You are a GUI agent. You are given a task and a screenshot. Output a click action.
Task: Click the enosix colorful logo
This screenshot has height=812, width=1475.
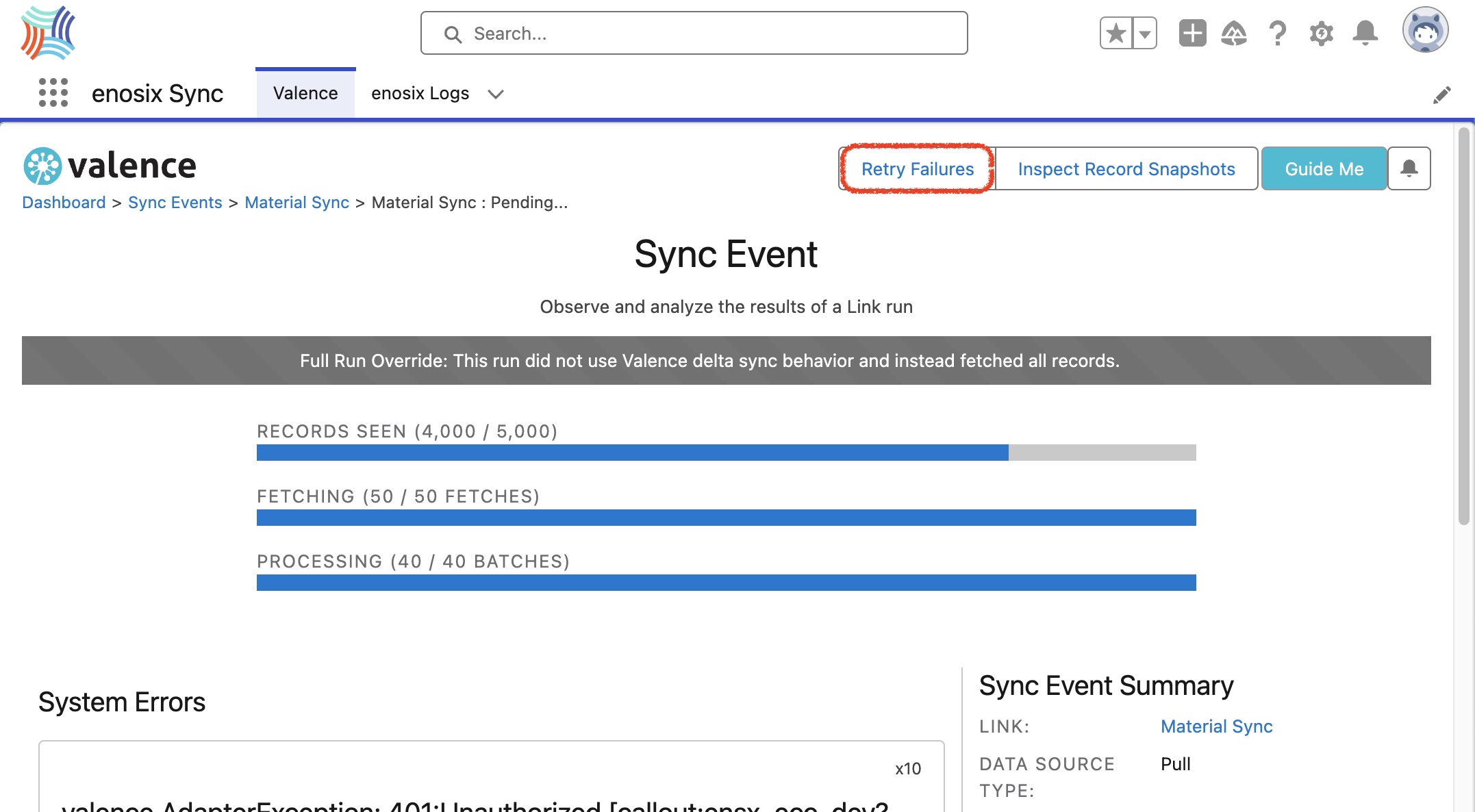tap(48, 33)
